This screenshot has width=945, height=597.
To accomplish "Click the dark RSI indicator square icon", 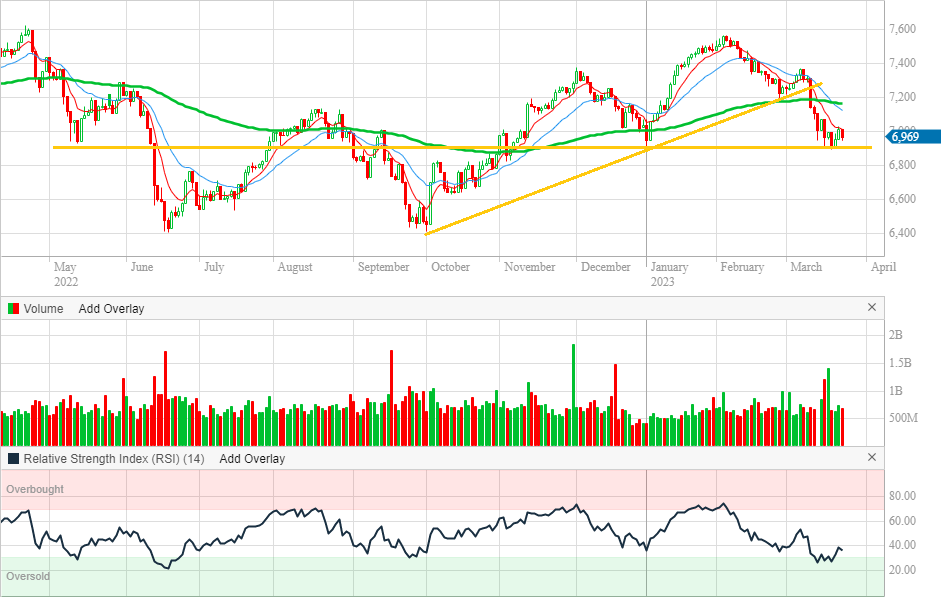I will [x=13, y=459].
